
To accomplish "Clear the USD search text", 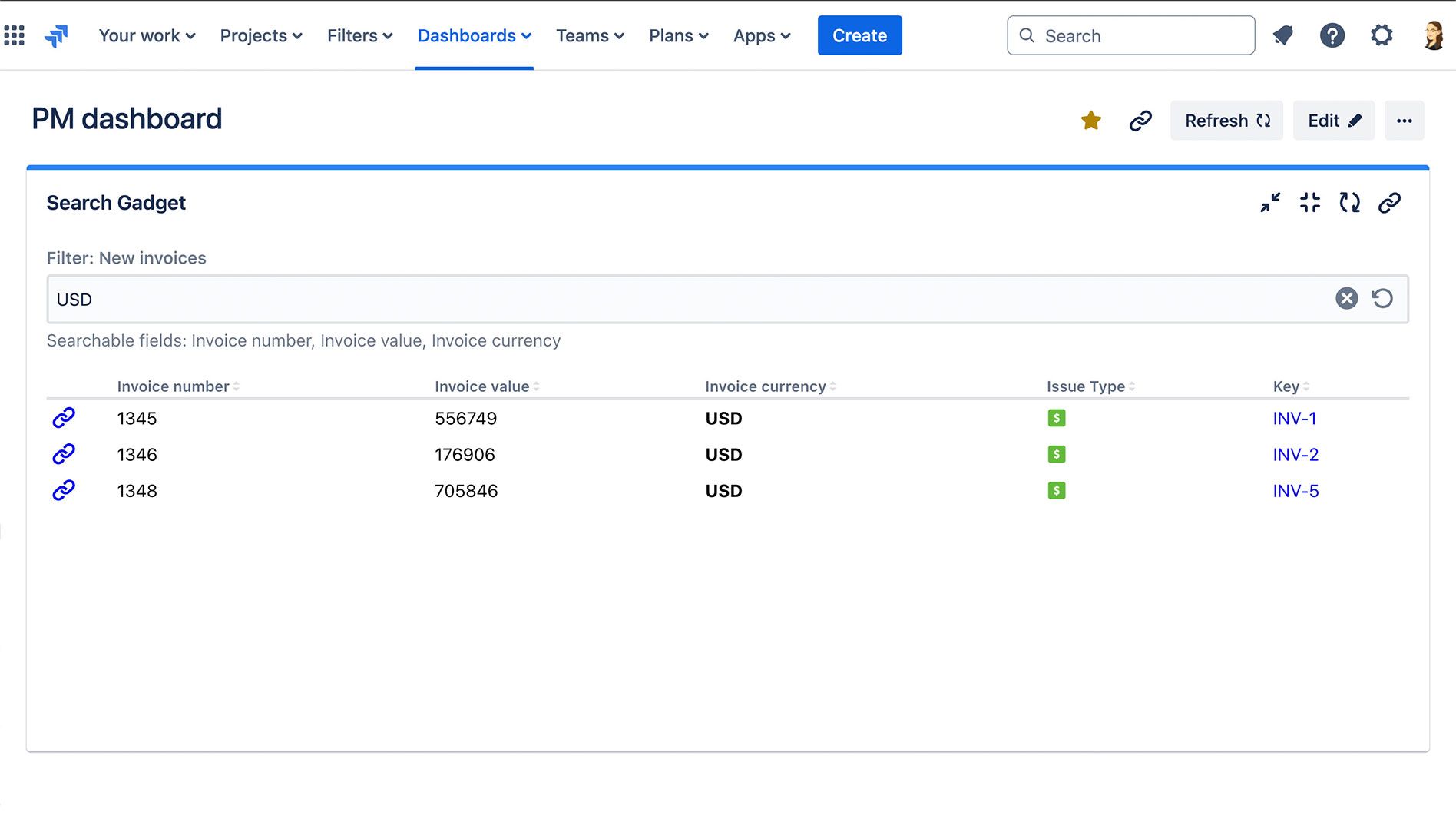I will click(1346, 299).
